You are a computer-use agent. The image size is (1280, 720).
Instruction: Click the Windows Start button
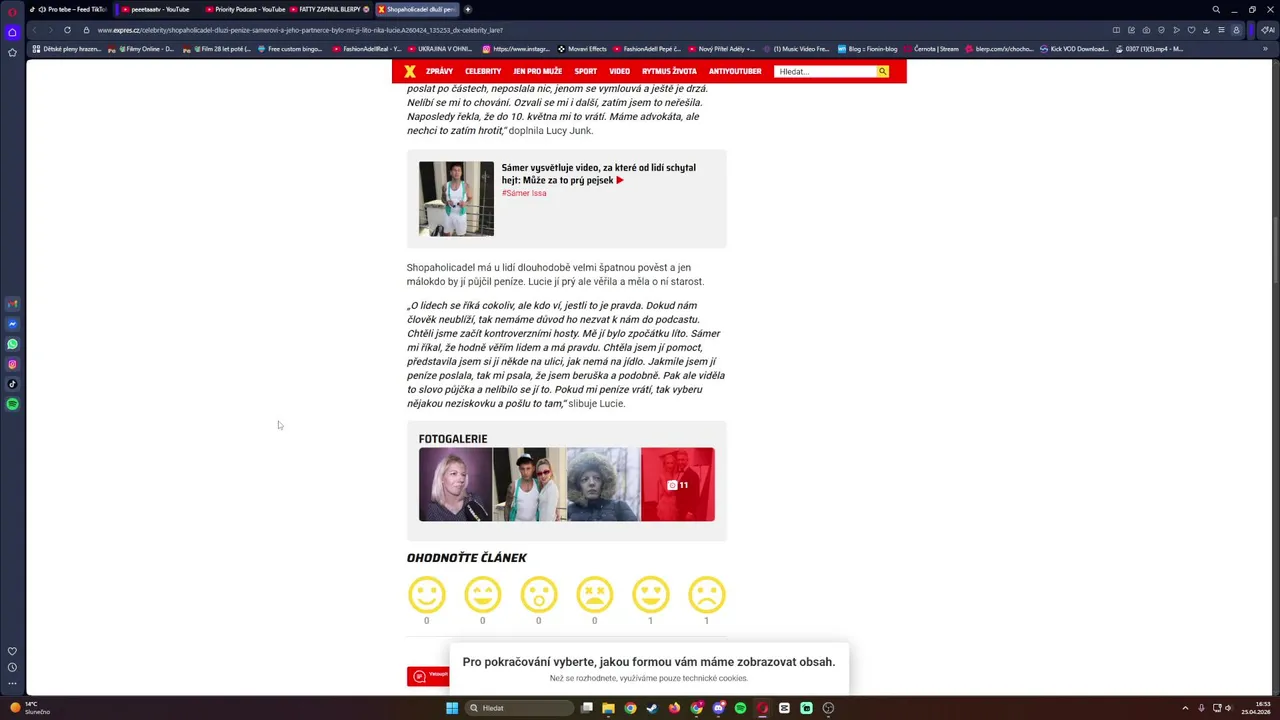pyautogui.click(x=452, y=708)
